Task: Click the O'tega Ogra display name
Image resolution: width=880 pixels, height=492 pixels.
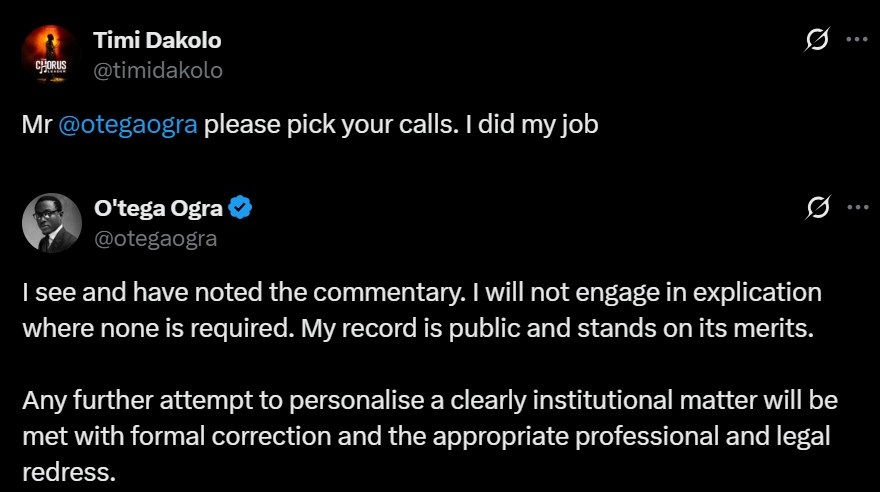Action: tap(158, 209)
